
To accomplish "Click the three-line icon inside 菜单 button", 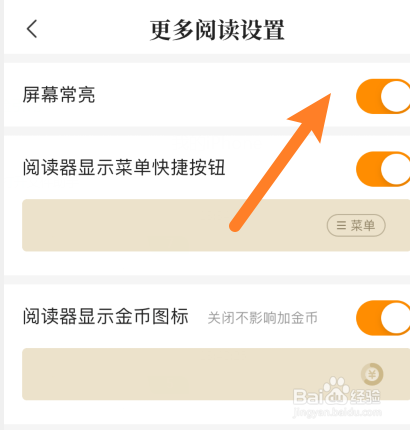I will [x=341, y=226].
